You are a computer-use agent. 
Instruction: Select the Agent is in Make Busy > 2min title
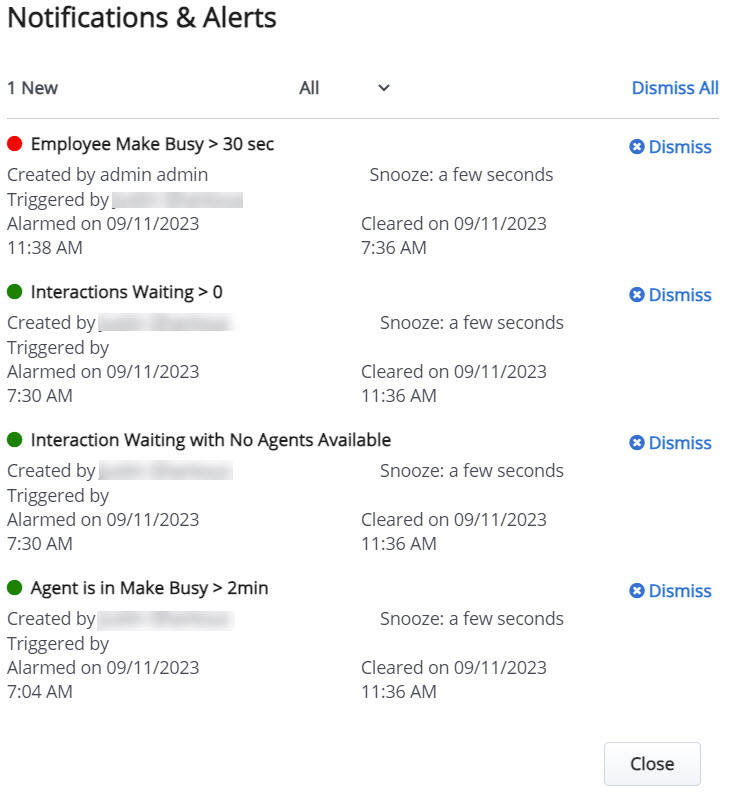pyautogui.click(x=150, y=589)
